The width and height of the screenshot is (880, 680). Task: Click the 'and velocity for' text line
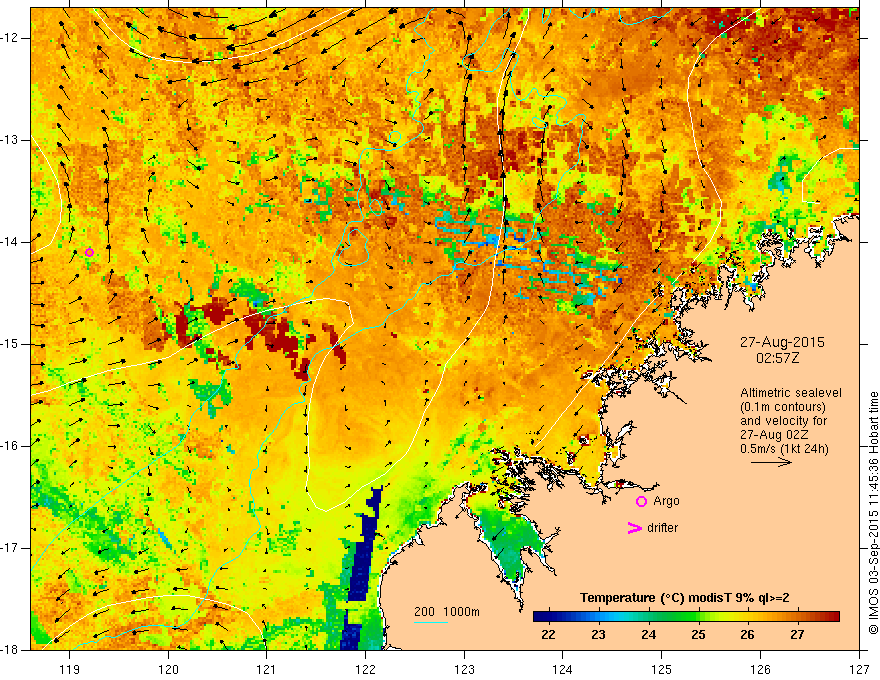(x=783, y=421)
